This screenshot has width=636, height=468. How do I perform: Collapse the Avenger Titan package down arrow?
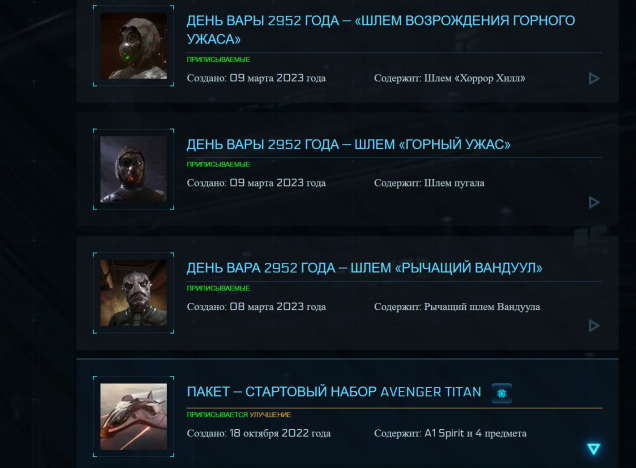pos(594,449)
